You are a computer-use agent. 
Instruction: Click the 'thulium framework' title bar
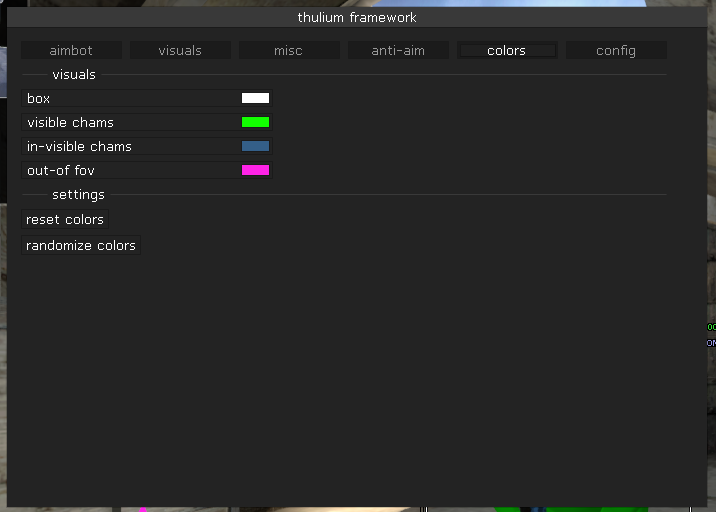[x=357, y=17]
